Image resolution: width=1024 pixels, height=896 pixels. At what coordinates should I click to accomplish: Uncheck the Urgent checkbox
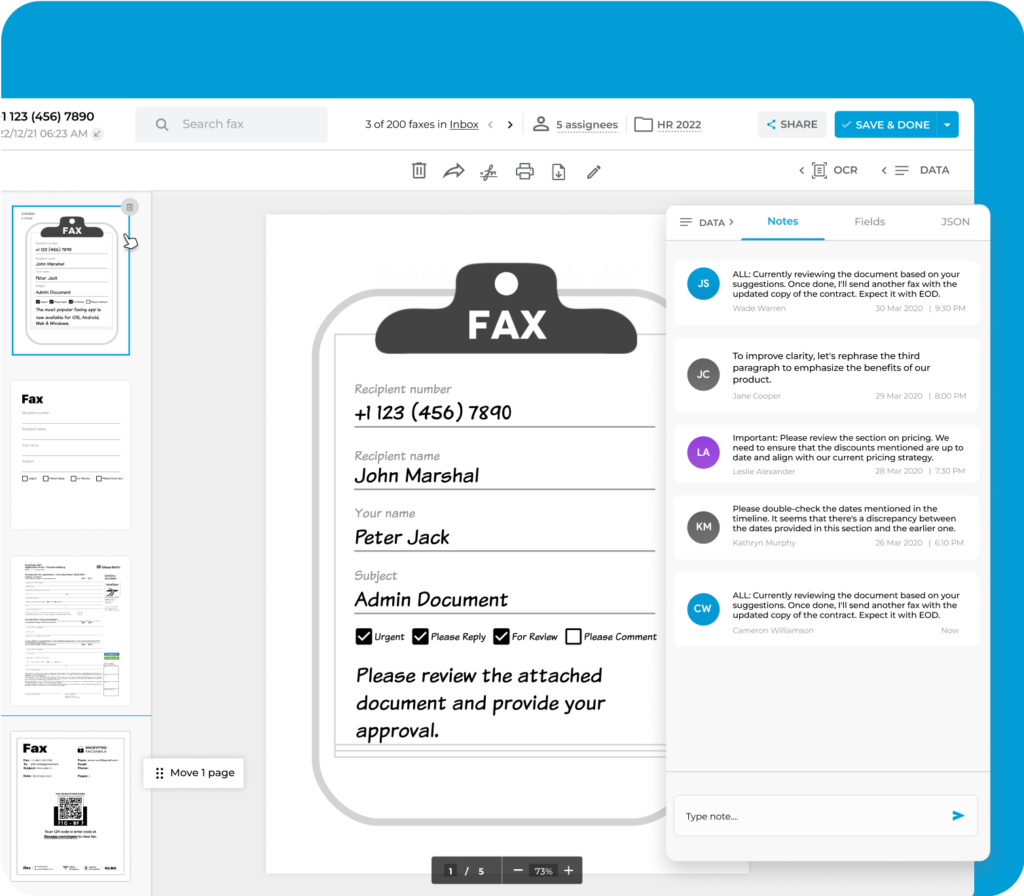(x=366, y=636)
